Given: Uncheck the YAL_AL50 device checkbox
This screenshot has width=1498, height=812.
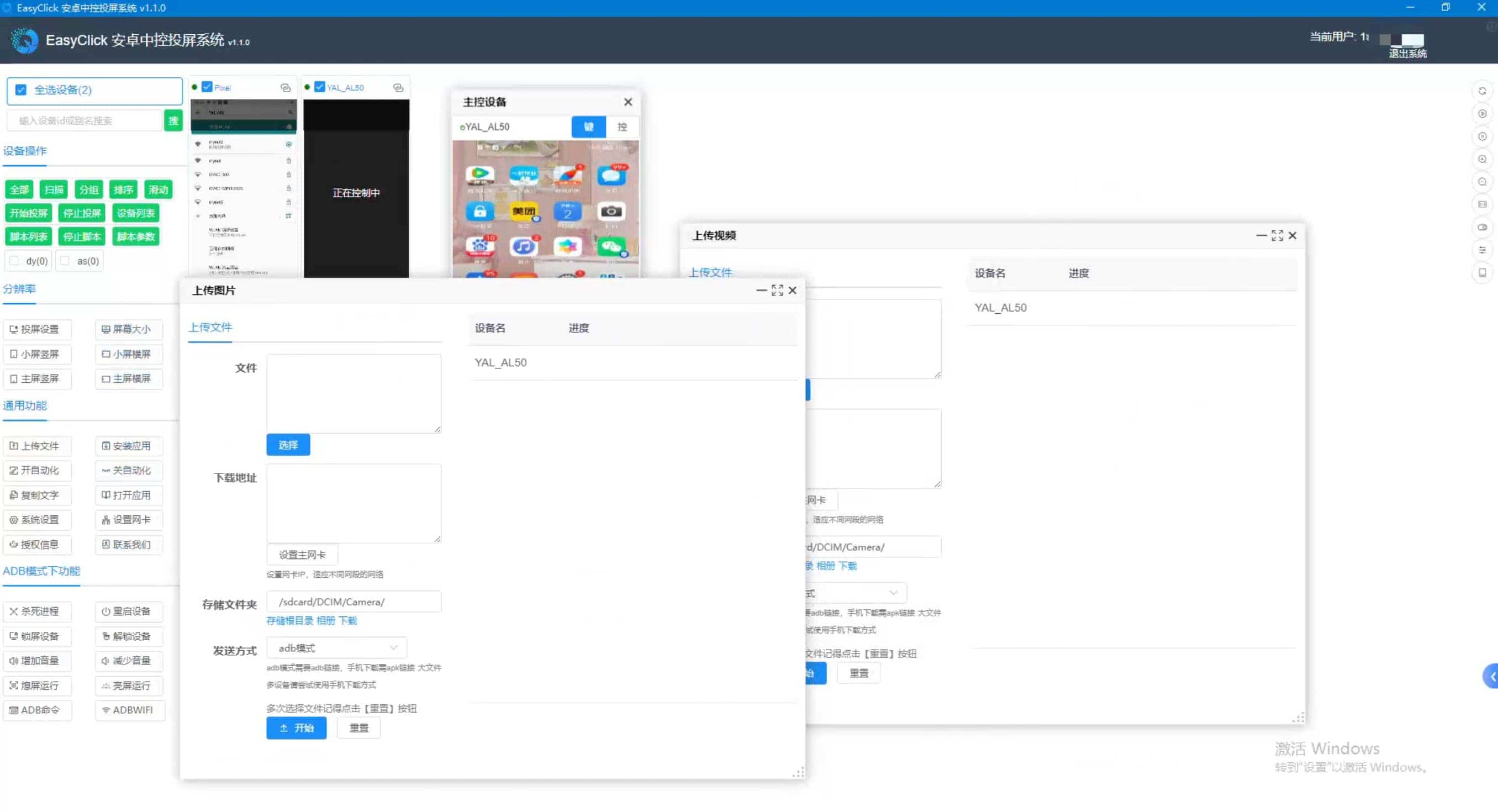Looking at the screenshot, I should tap(319, 87).
